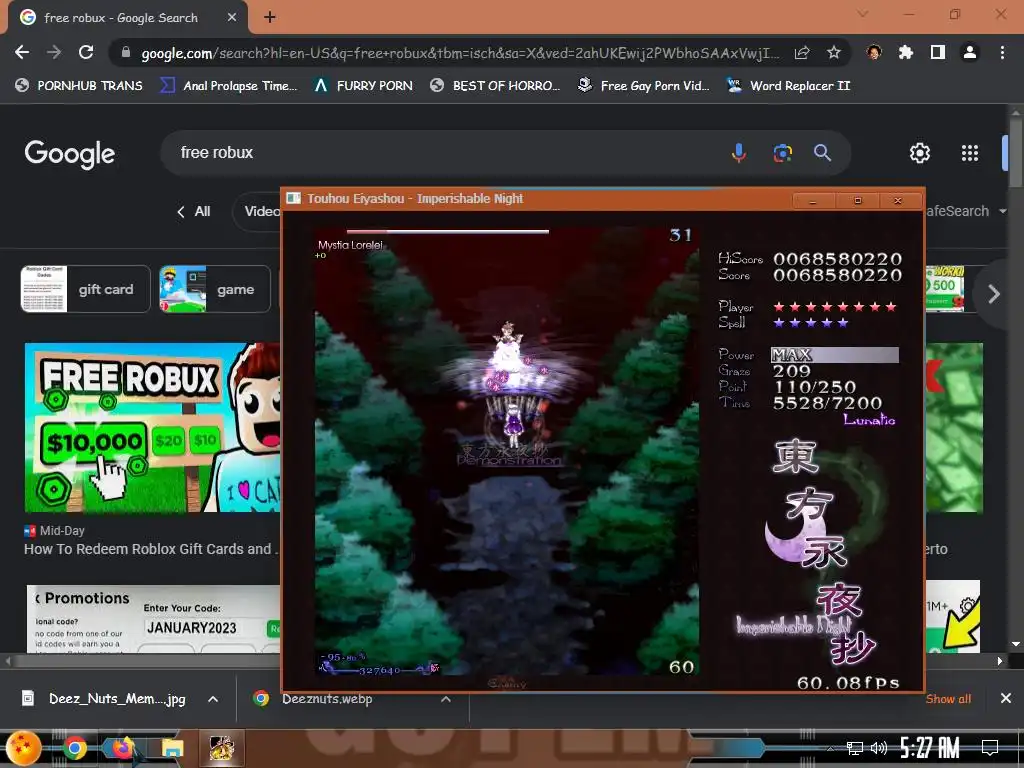Close the free robux tab

(x=232, y=18)
